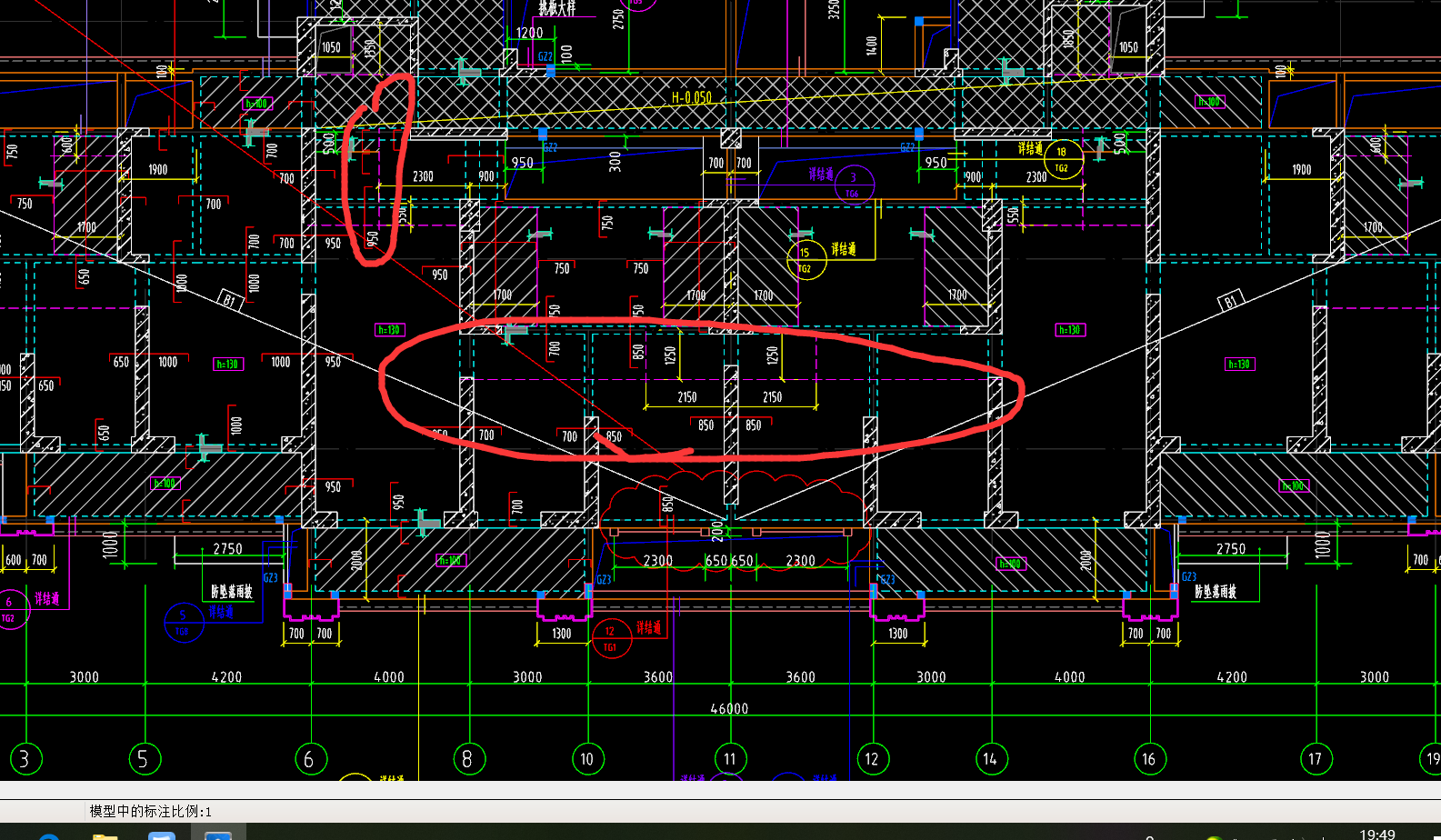
Task: Pick the axis bubble labeled 10
Action: pos(586,758)
